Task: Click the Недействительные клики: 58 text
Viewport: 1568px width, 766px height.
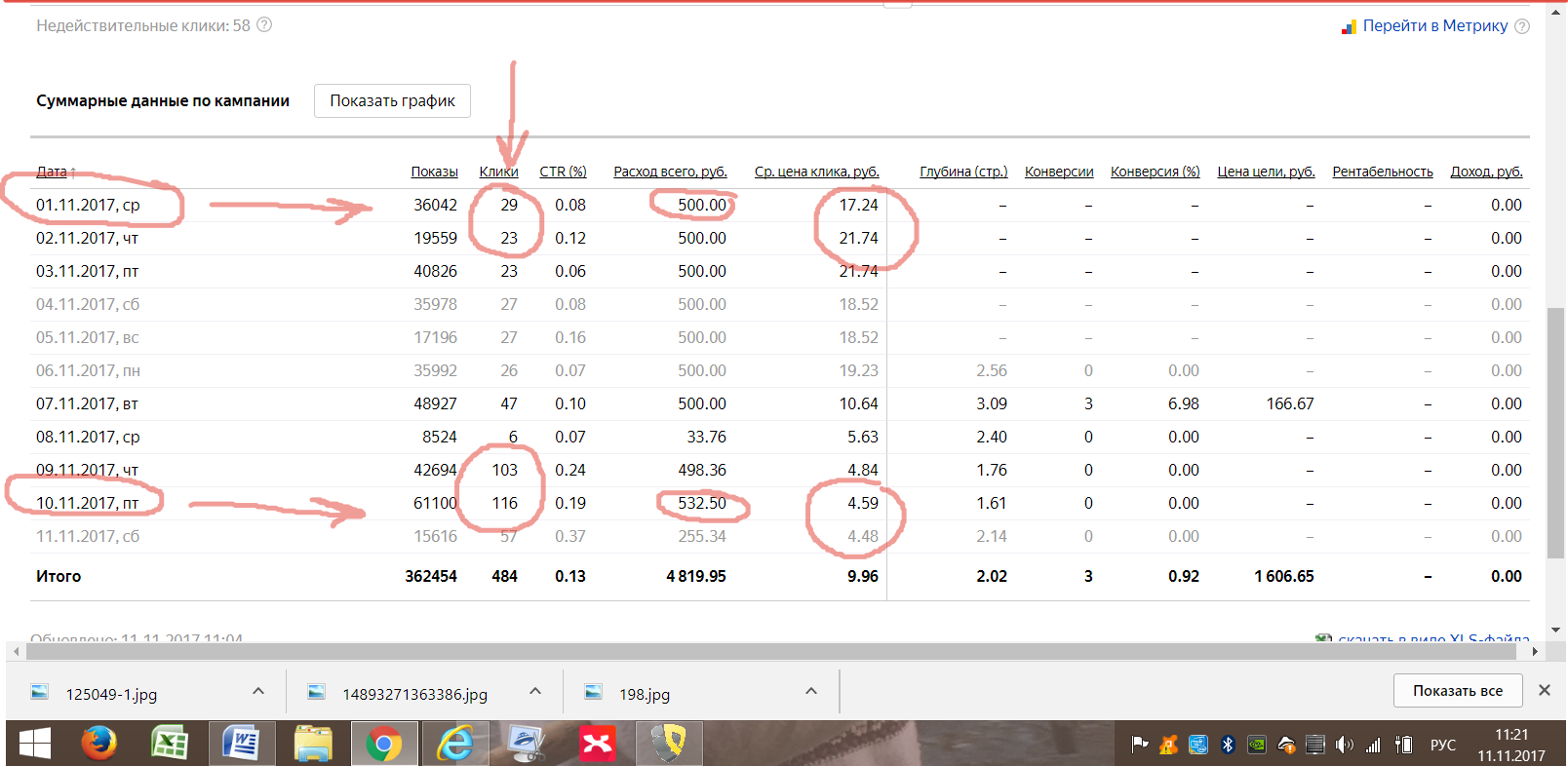Action: coord(143,25)
